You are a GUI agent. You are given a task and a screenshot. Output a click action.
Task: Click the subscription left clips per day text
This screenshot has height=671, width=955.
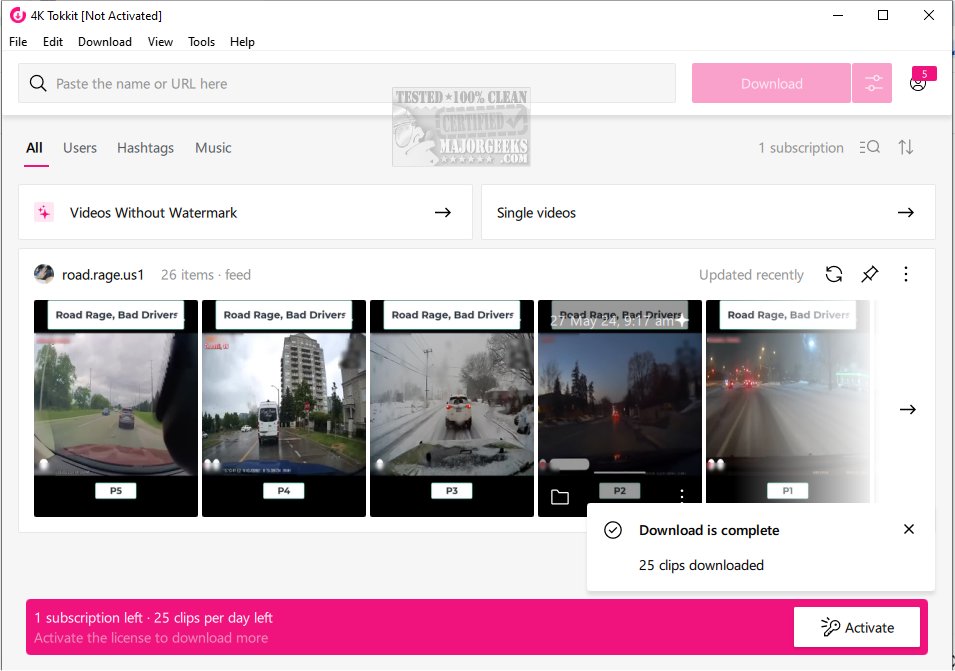(153, 617)
